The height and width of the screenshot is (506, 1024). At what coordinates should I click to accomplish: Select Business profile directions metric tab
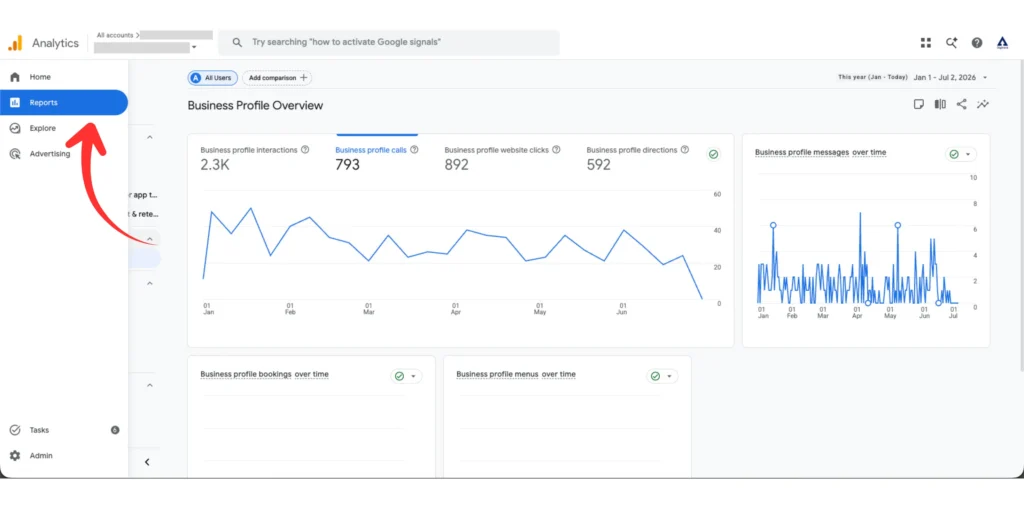638,158
